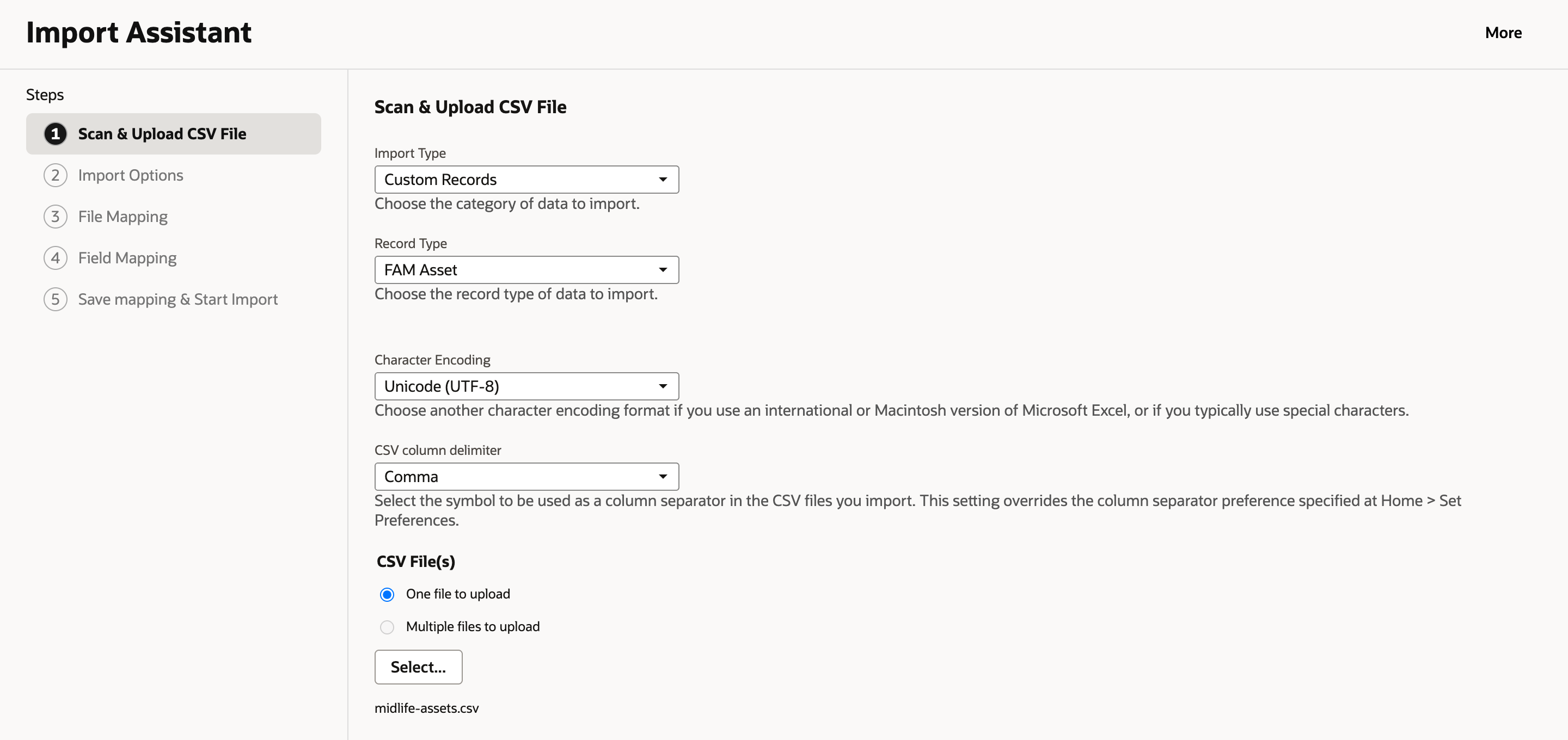Select One file to upload radio

point(387,595)
